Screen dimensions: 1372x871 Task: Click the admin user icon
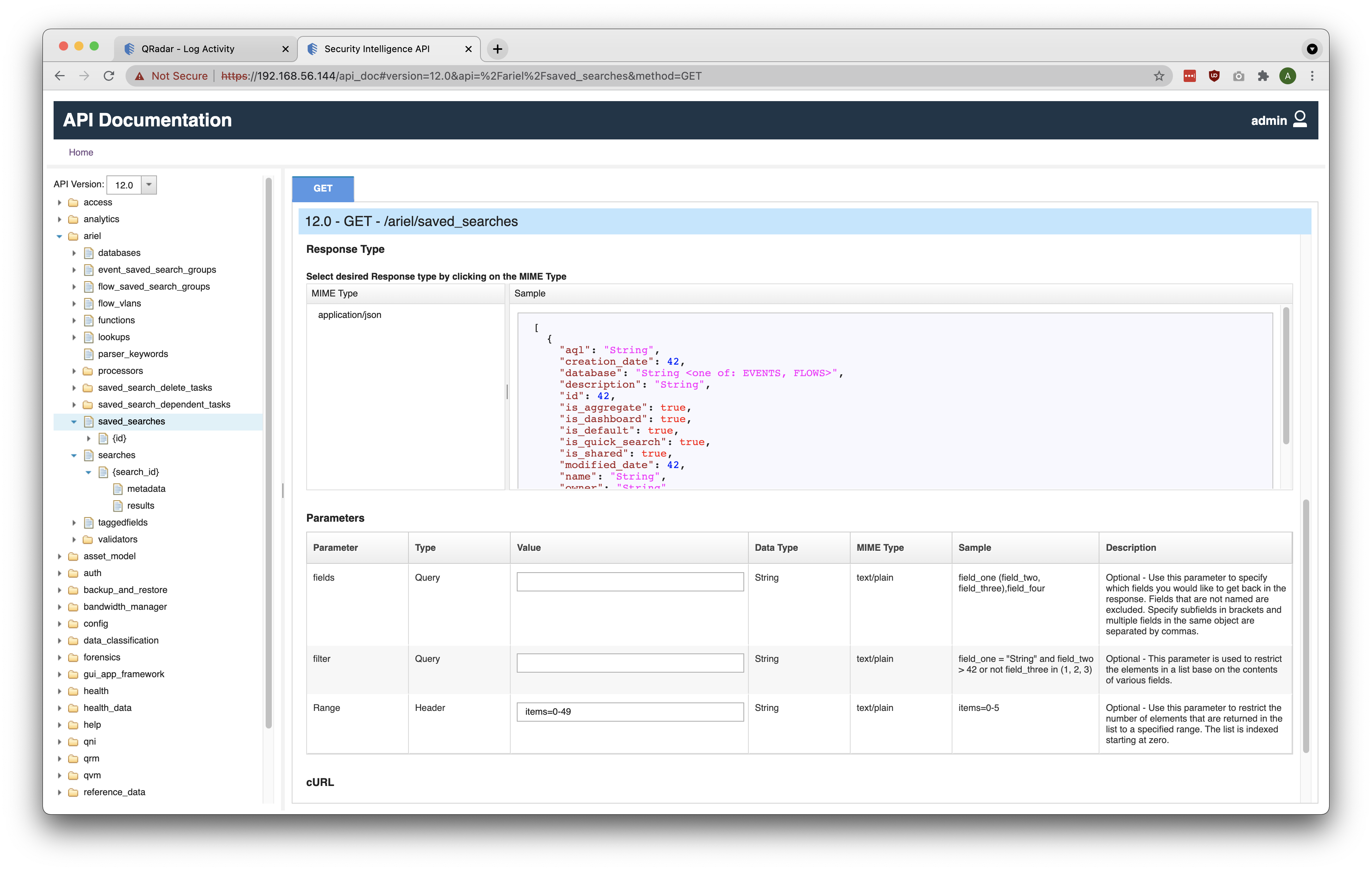click(1300, 119)
